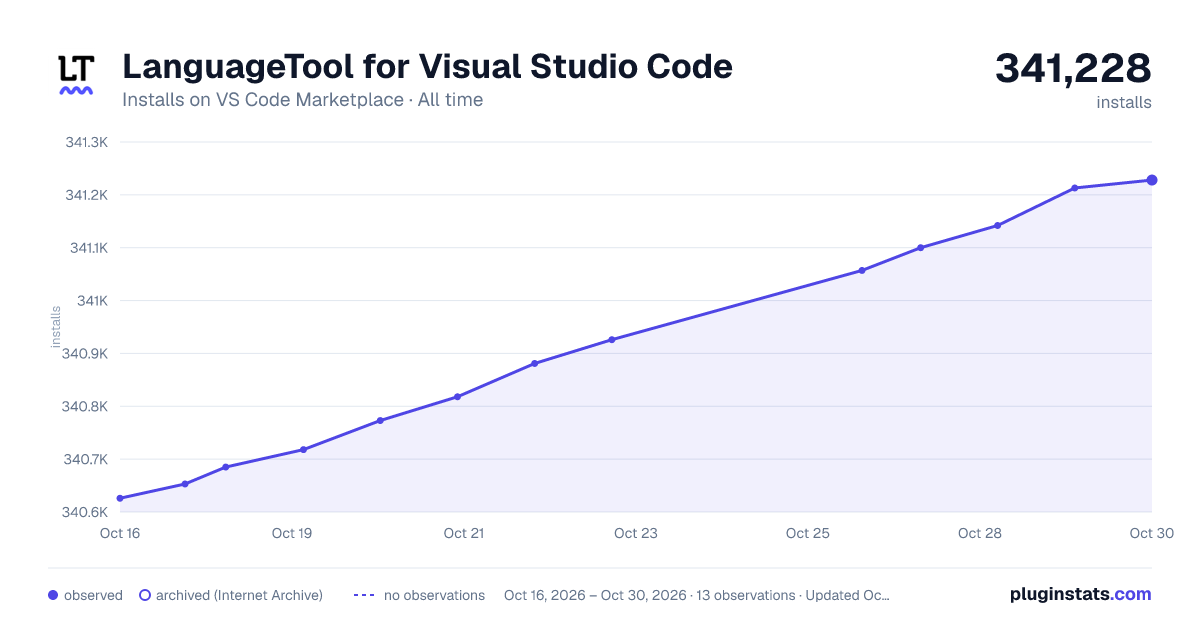Click the first data point at Oct 16

[120, 498]
